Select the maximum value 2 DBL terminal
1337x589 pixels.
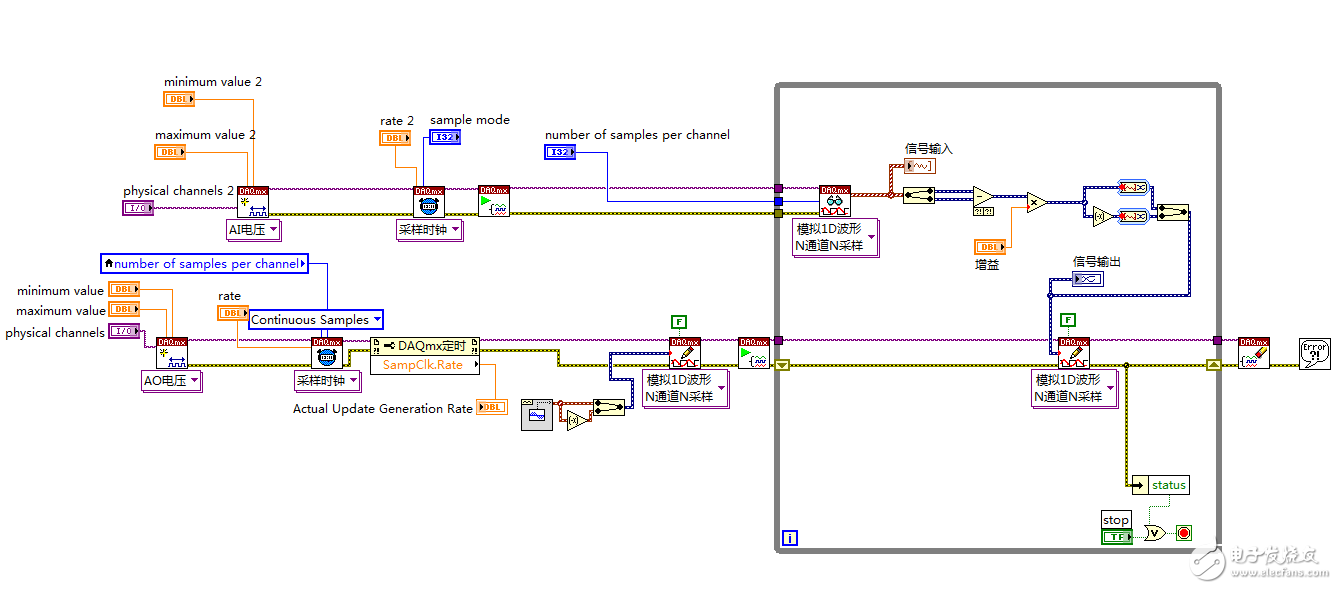click(171, 152)
